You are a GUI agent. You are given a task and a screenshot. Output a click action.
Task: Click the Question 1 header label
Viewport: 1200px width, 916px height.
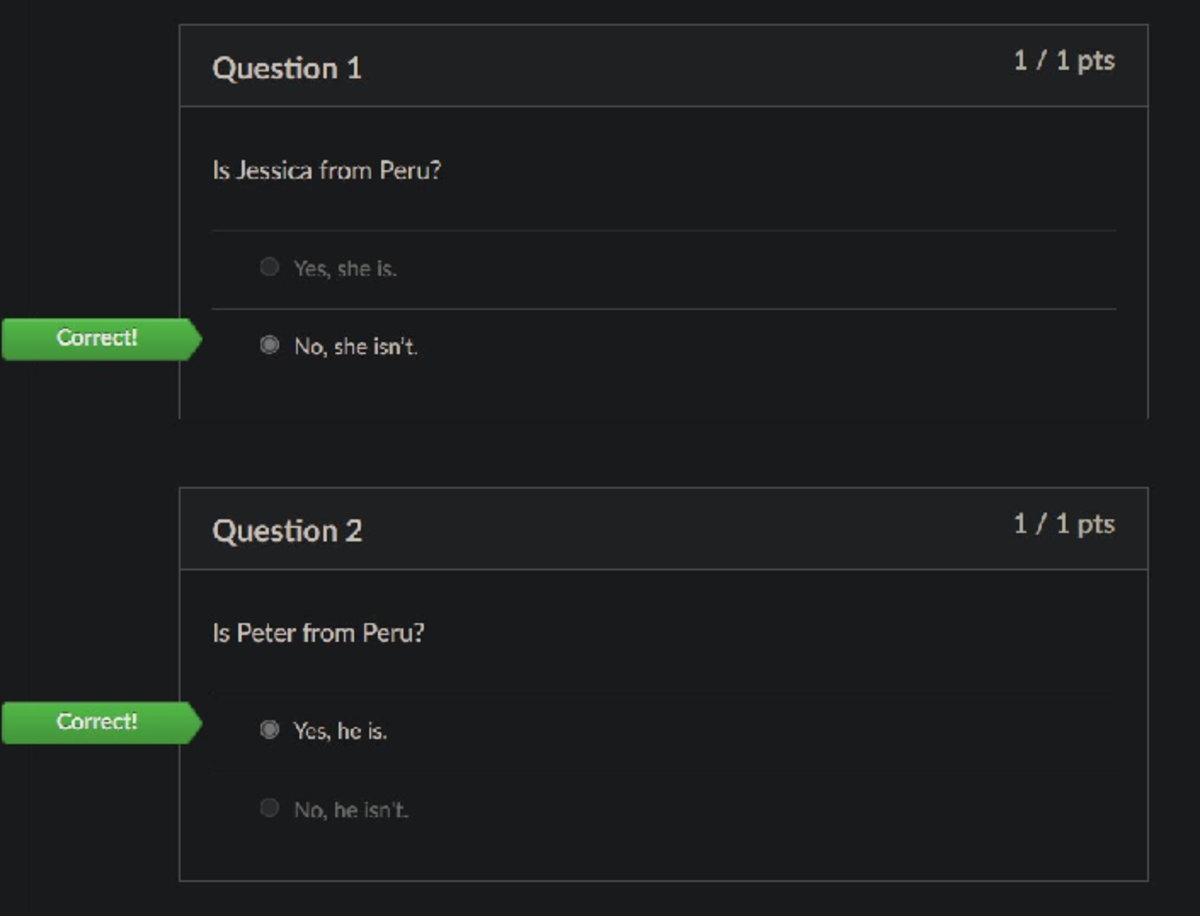point(288,67)
